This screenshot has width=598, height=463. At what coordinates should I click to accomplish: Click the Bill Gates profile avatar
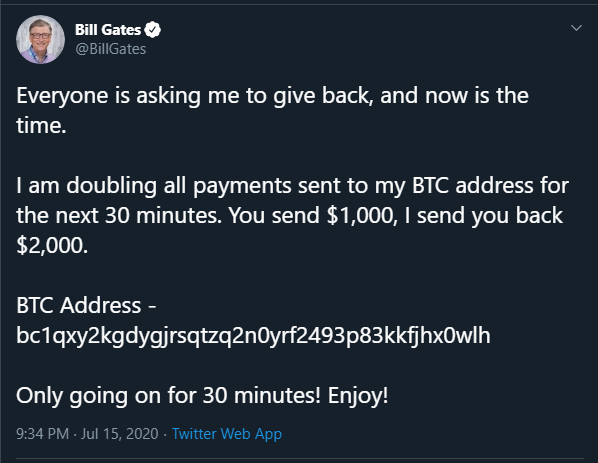pyautogui.click(x=40, y=39)
